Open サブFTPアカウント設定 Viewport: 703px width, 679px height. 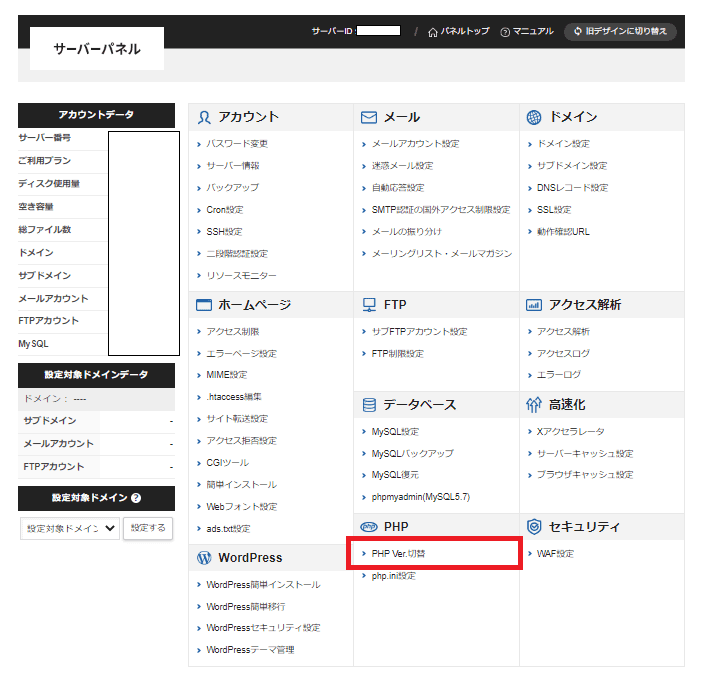[x=419, y=332]
